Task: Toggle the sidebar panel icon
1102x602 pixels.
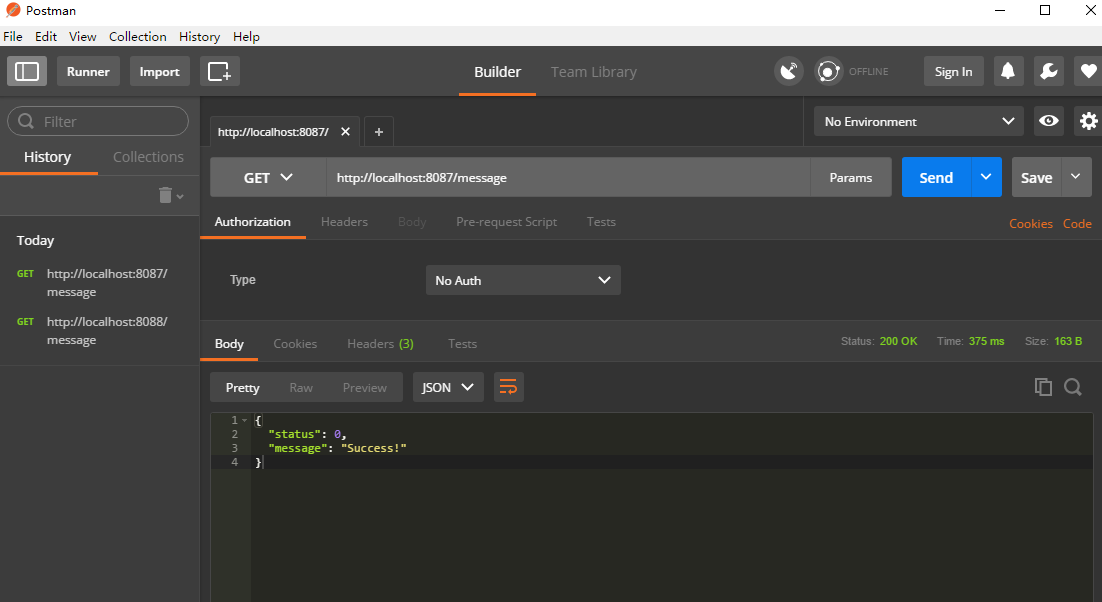Action: pos(27,71)
